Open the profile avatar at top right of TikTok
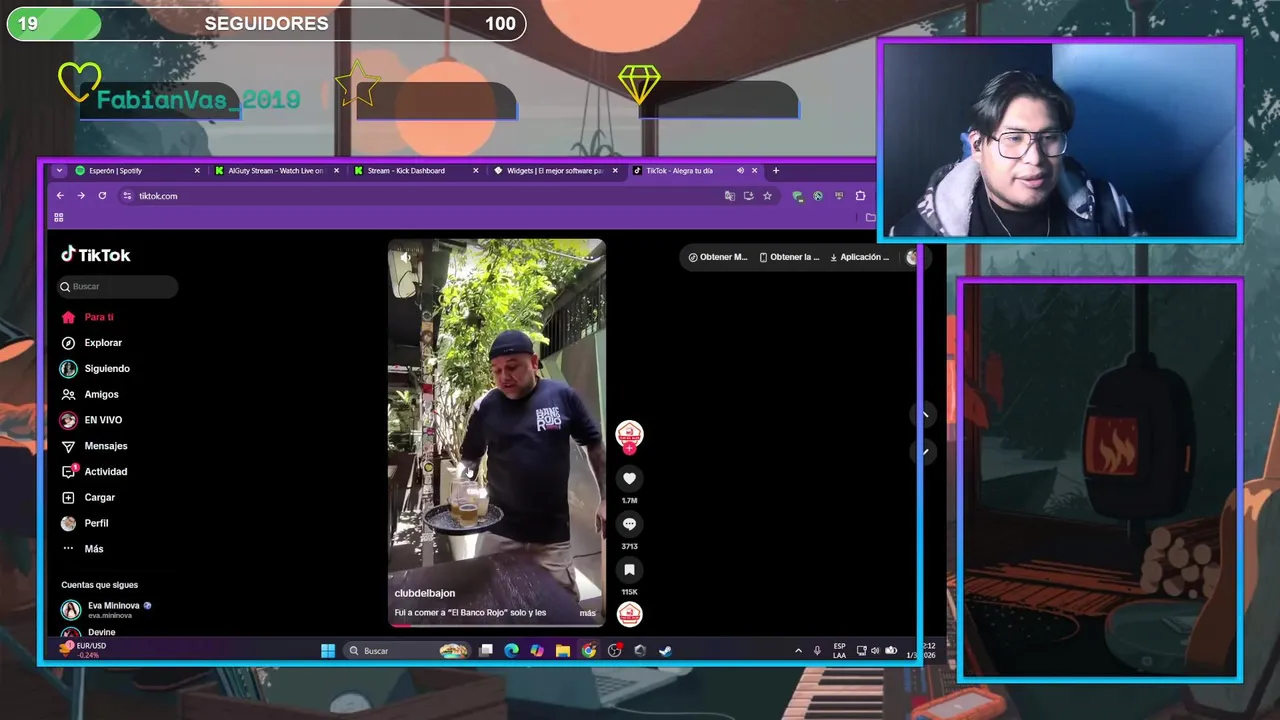Screen dimensions: 1280x720 click(x=911, y=257)
